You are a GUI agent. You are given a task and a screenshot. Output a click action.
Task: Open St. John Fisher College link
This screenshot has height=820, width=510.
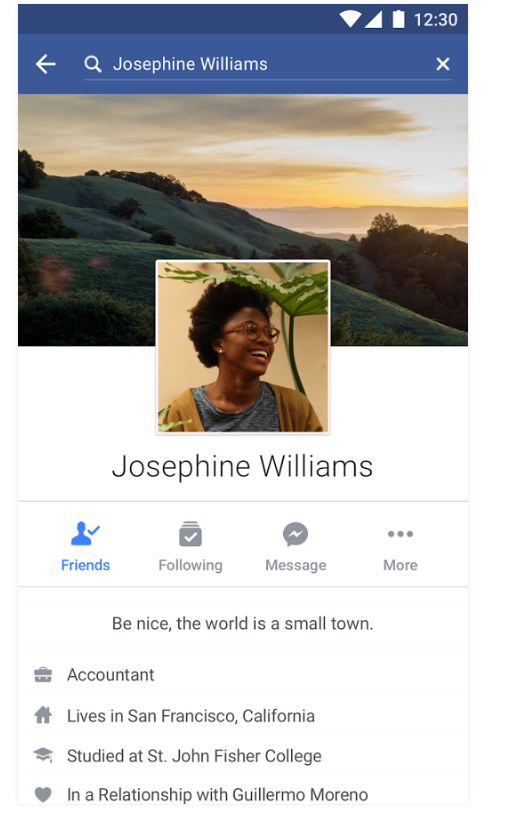click(234, 756)
